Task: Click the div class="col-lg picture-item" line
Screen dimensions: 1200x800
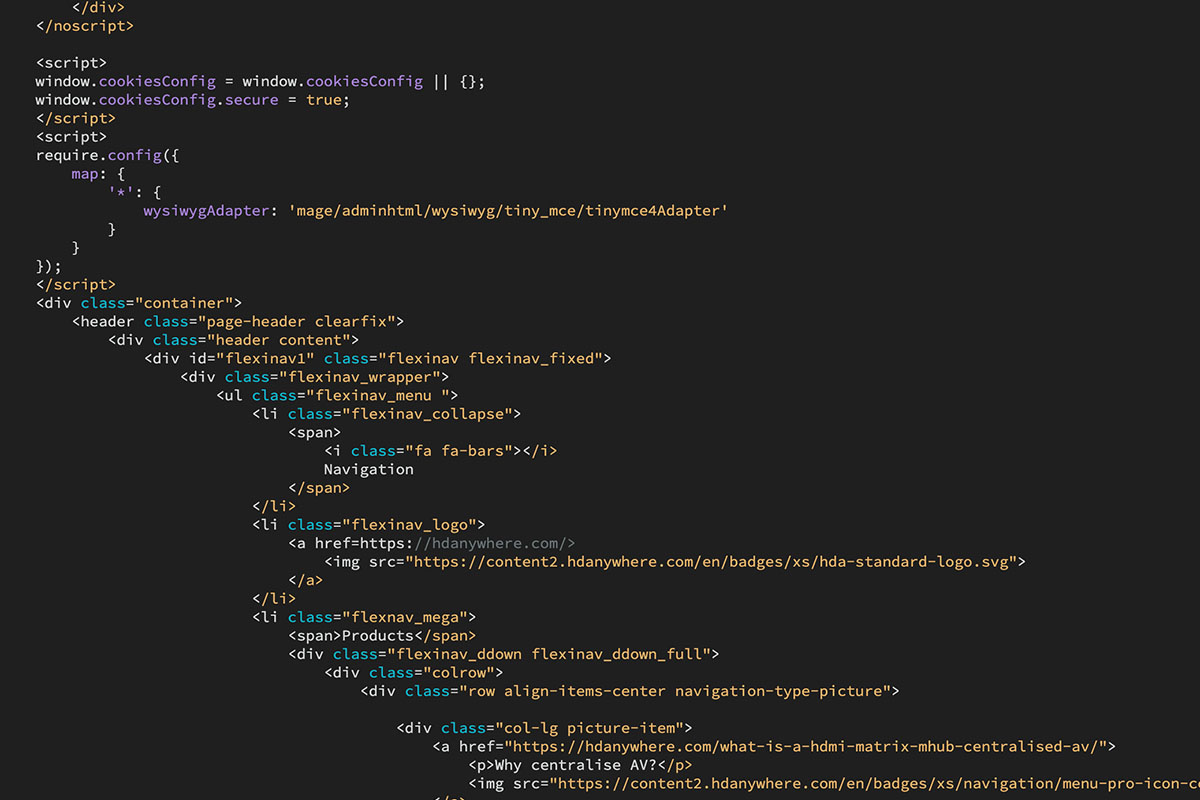Action: coord(544,728)
